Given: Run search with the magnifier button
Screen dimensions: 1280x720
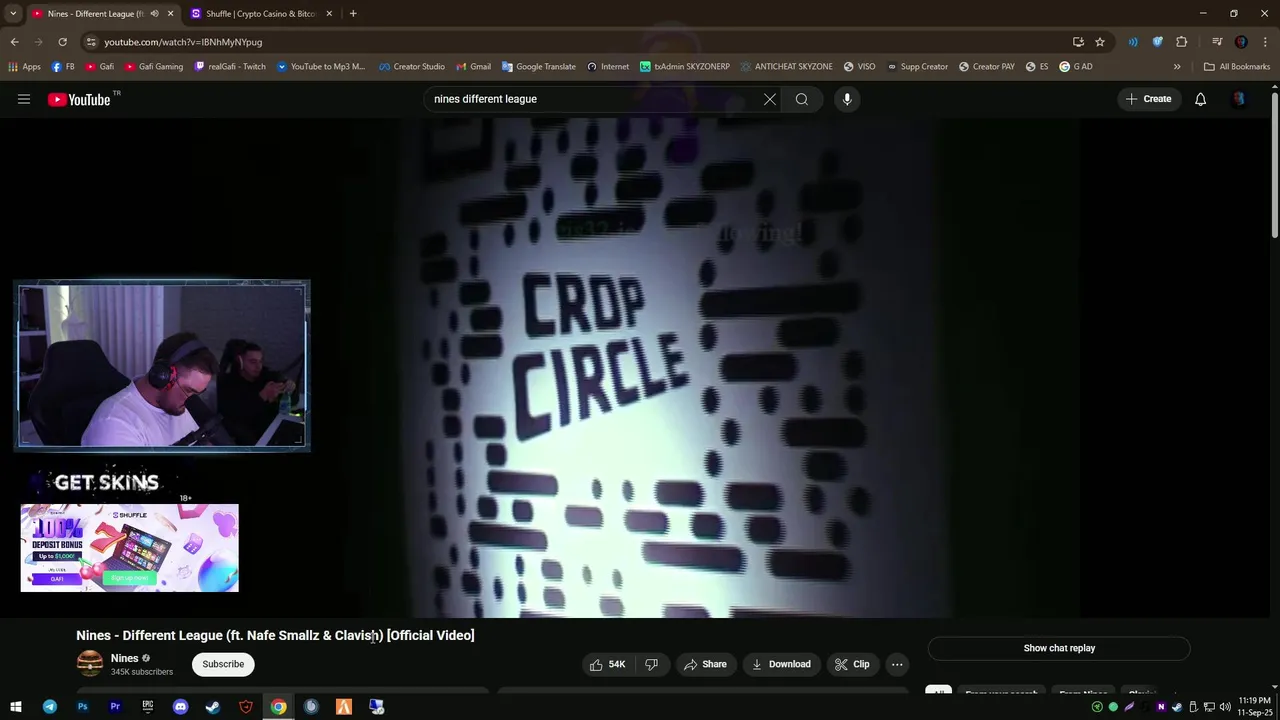Looking at the screenshot, I should click(802, 99).
